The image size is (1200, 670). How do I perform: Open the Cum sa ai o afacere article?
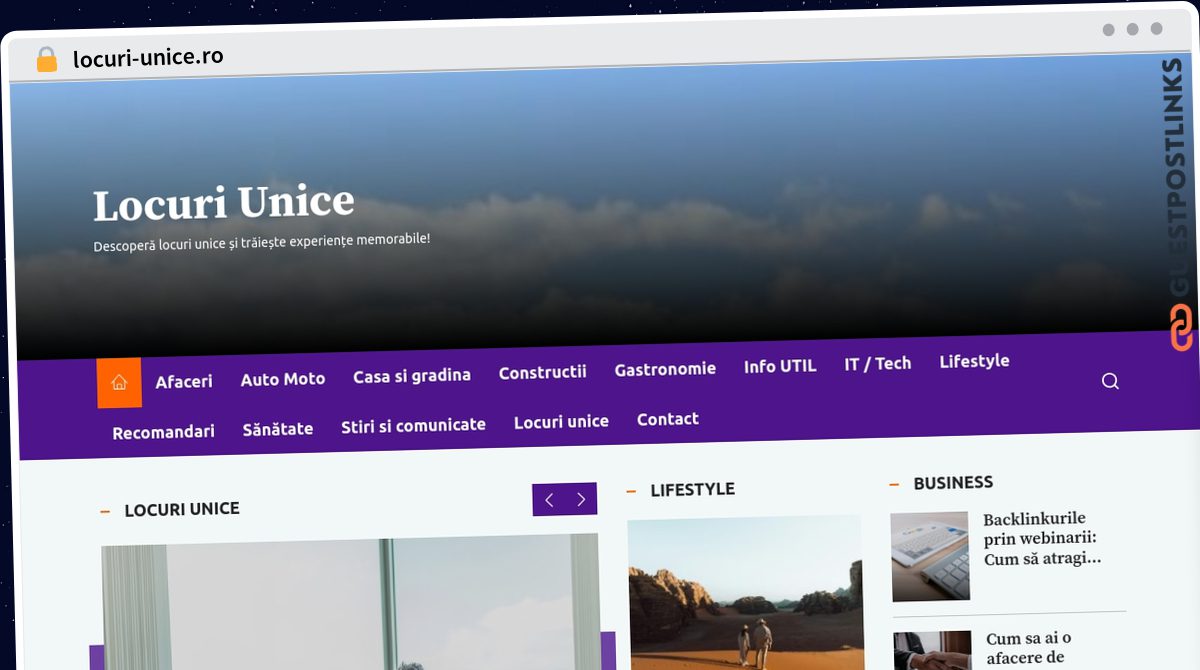tap(1030, 648)
